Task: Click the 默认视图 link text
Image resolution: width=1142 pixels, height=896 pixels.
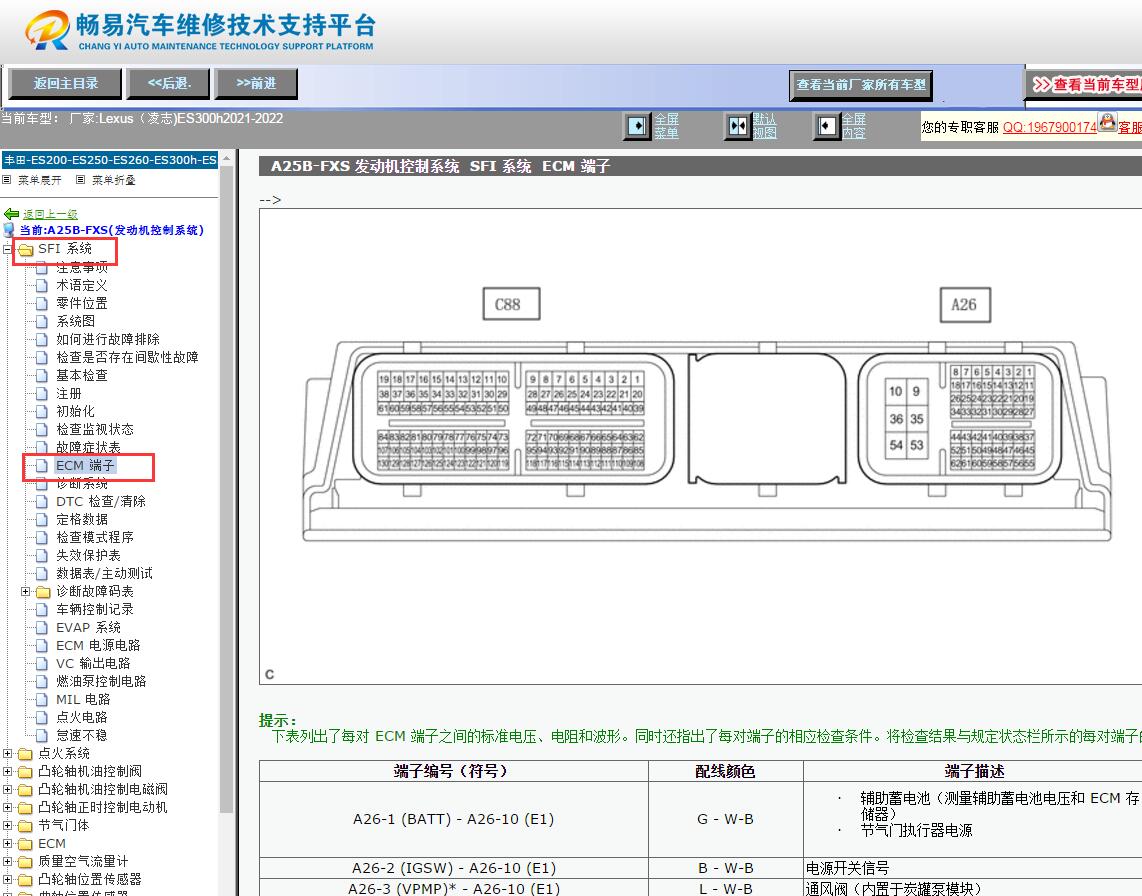Action: (x=765, y=126)
